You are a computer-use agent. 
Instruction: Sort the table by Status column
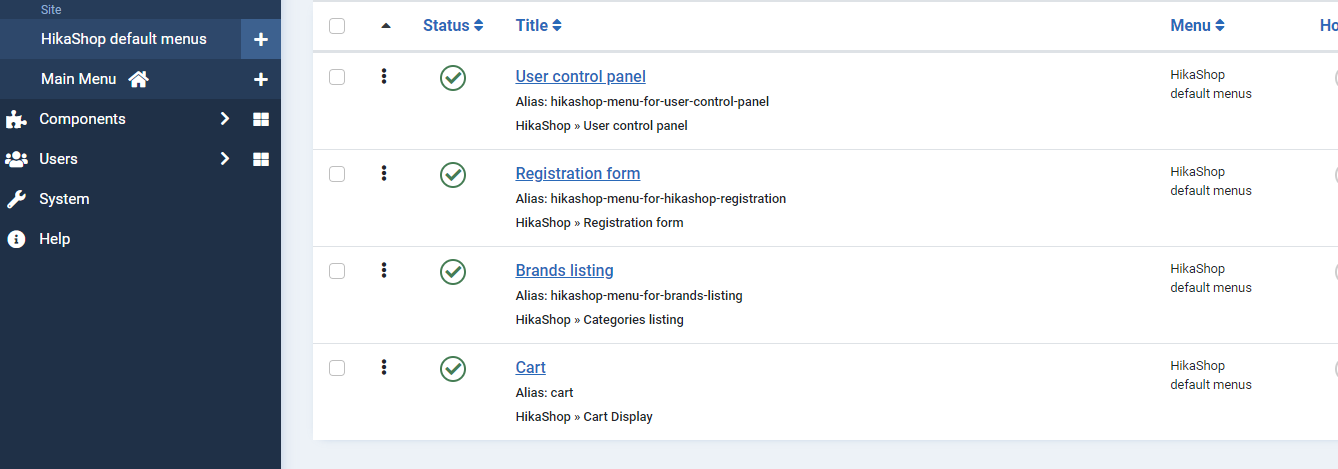(453, 26)
